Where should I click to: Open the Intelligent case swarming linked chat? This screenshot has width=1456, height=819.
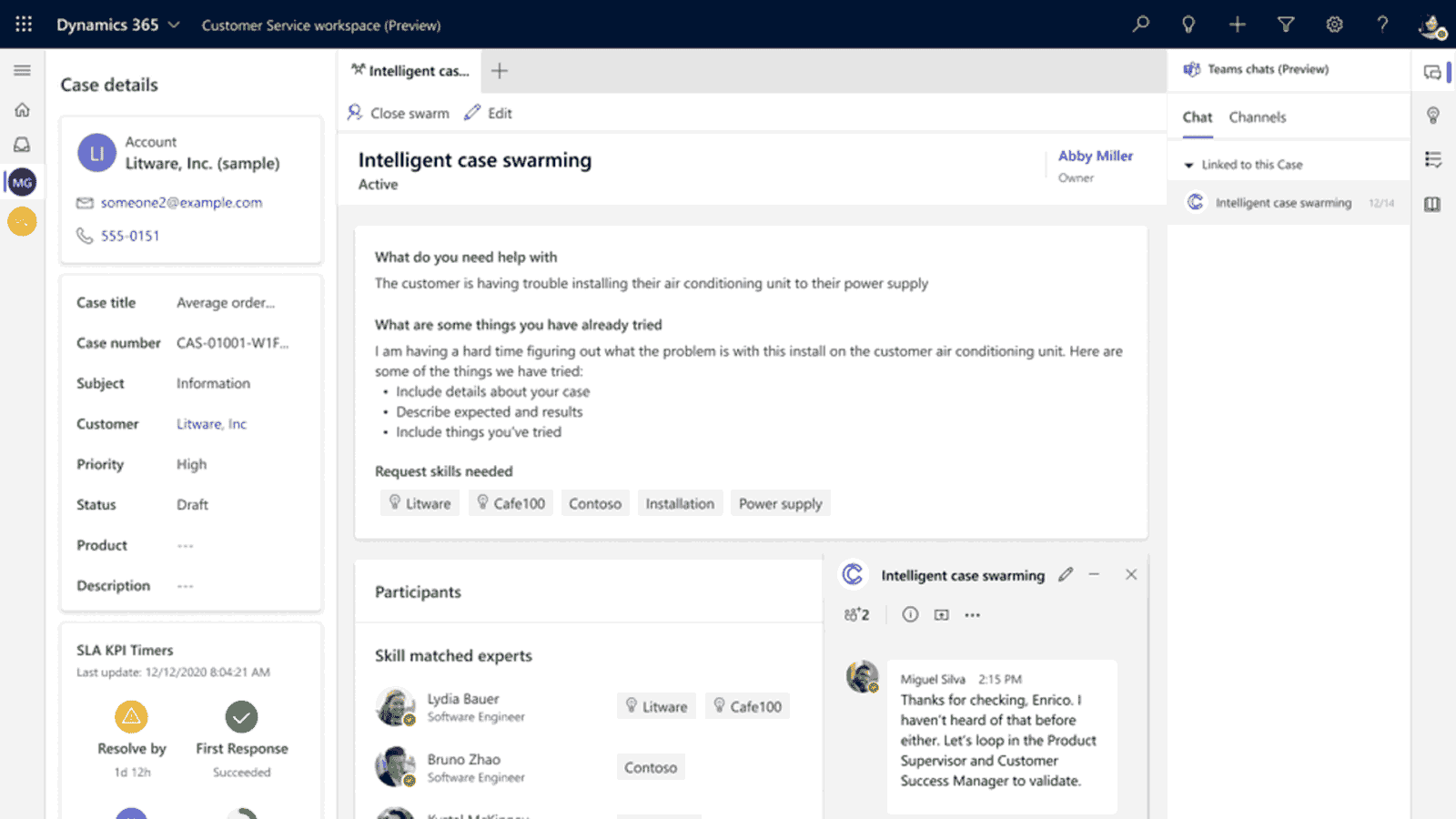coord(1282,203)
